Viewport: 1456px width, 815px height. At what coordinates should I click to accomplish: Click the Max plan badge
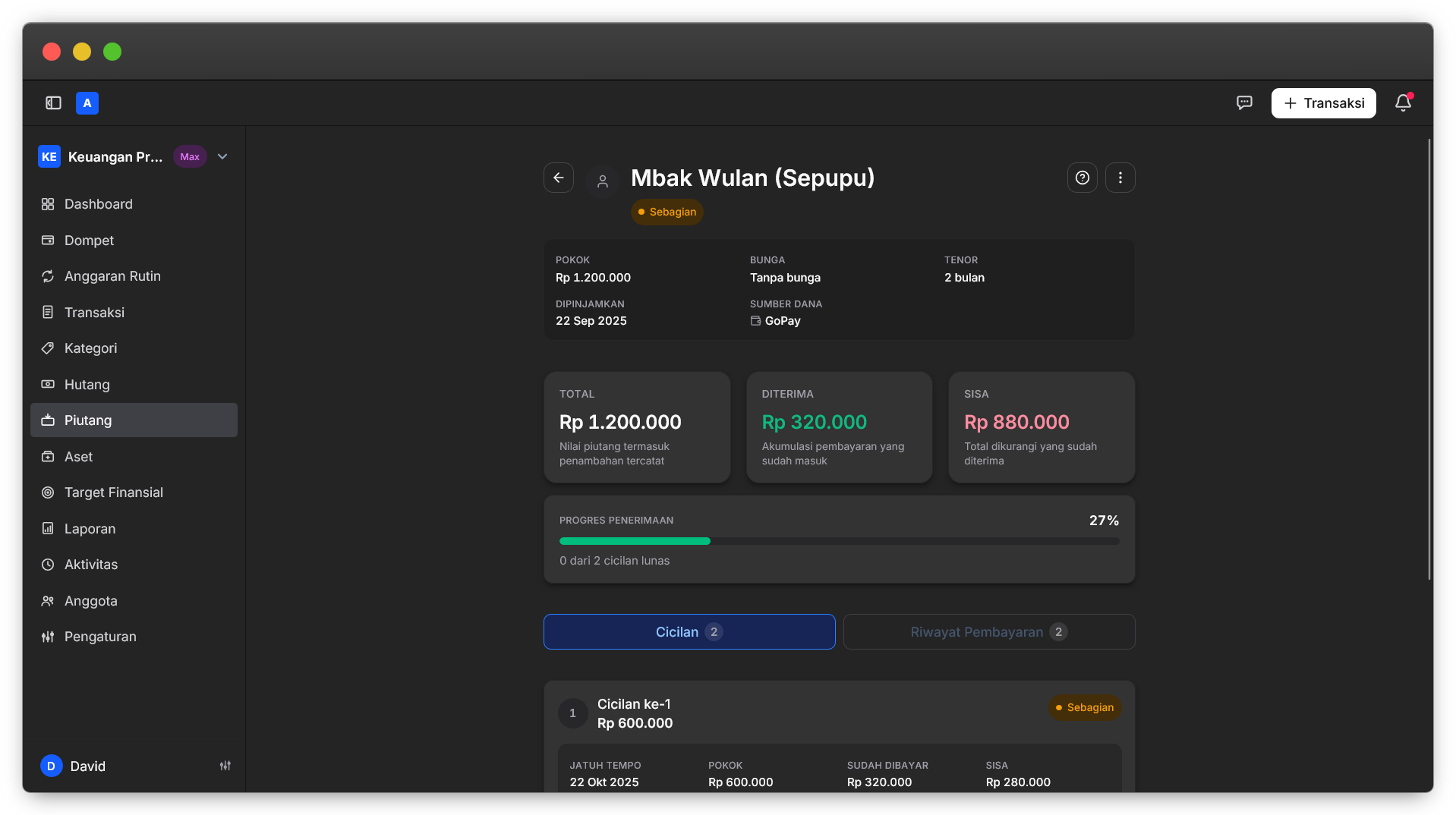coord(190,157)
